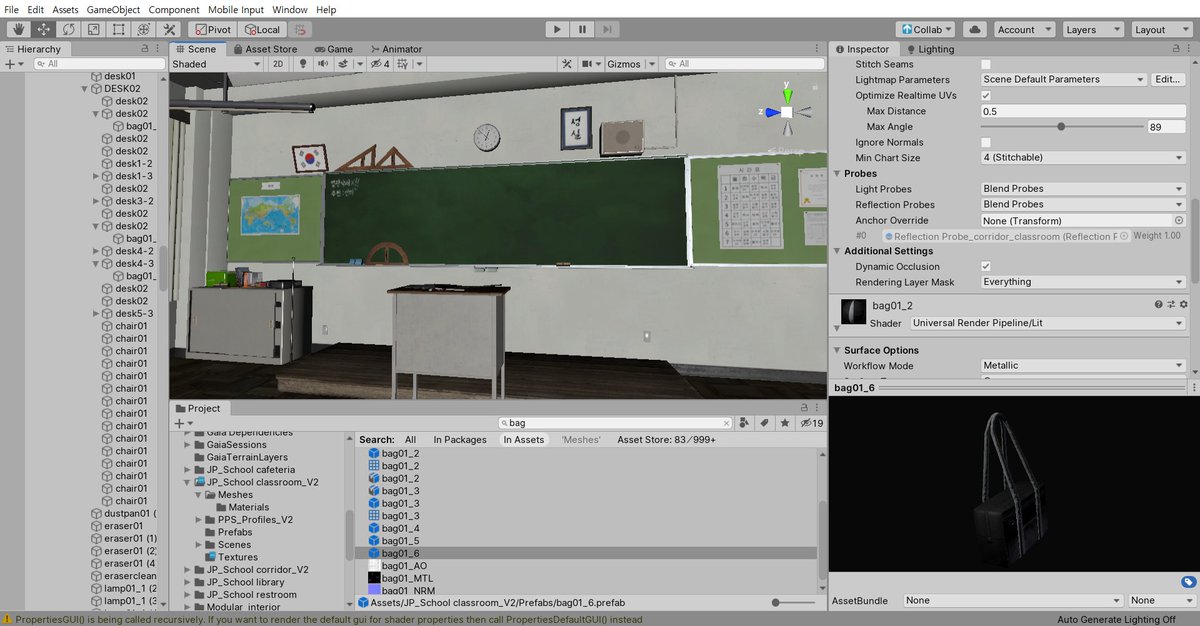Click the Pivot toggle button
The width and height of the screenshot is (1200, 626).
tap(212, 30)
